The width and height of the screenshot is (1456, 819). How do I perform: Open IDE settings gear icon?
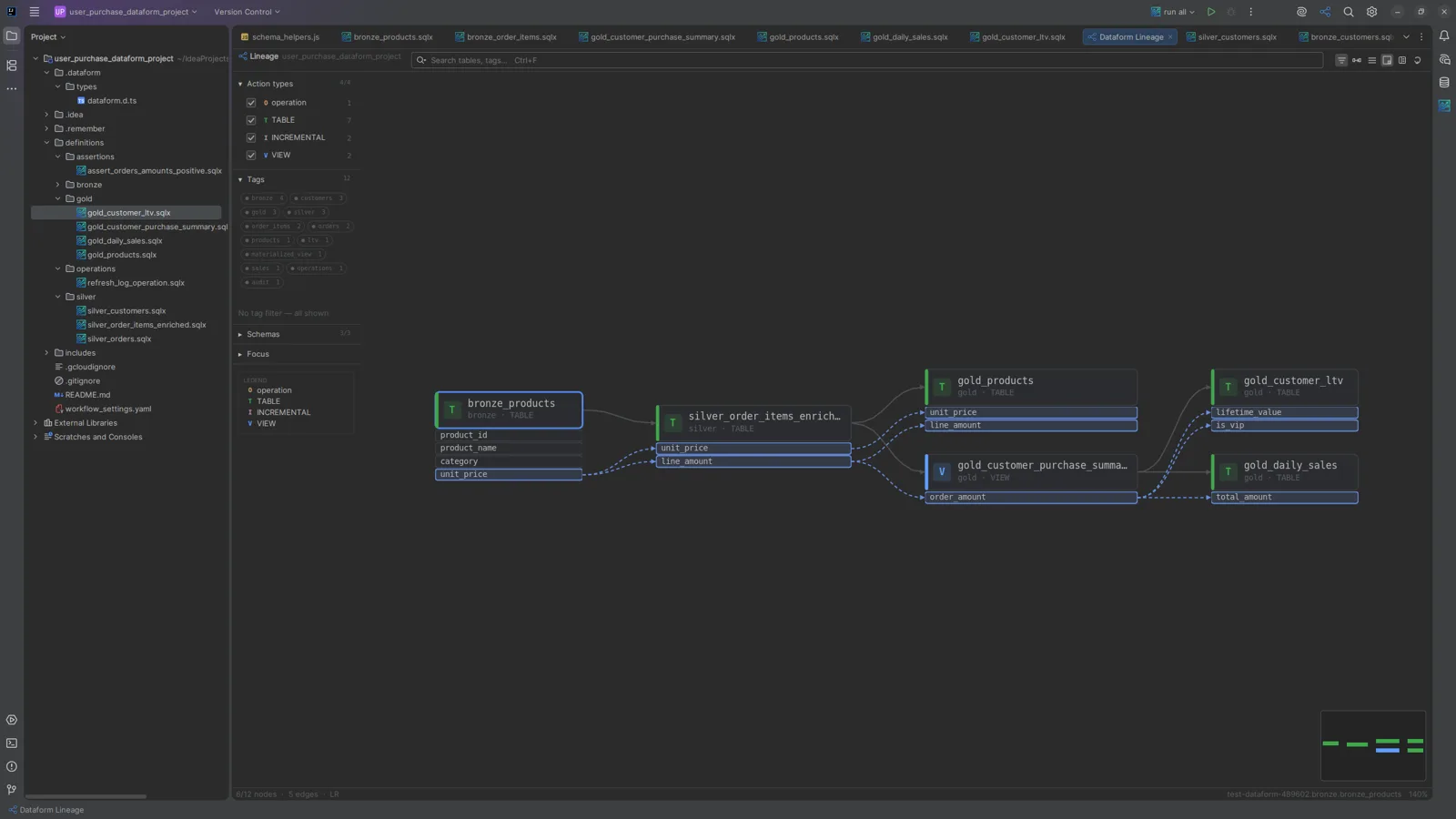[1371, 12]
